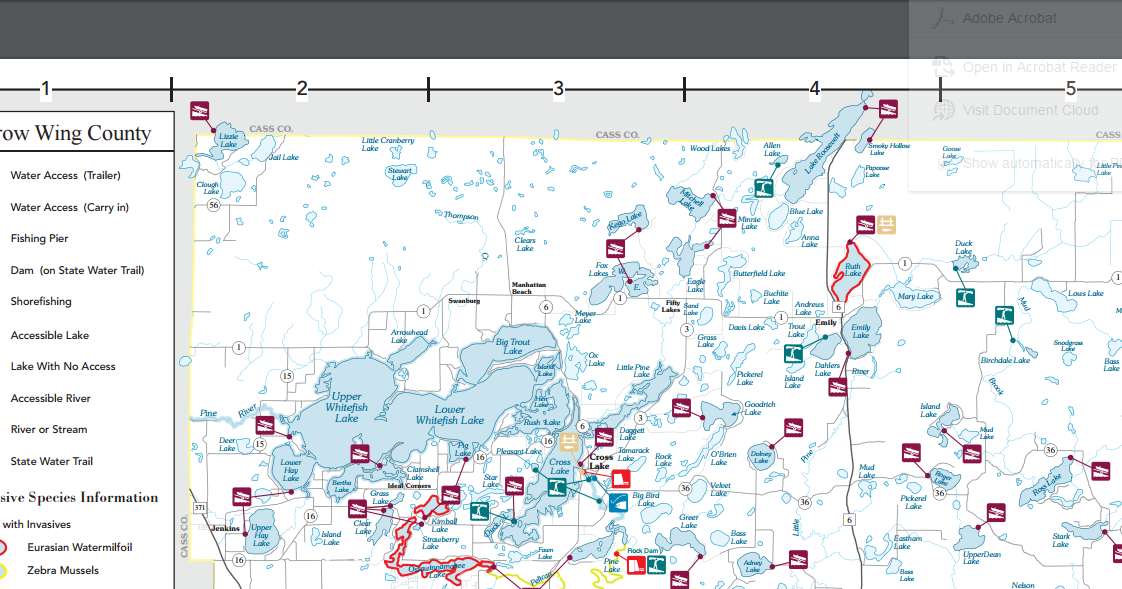Viewport: 1122px width, 589px height.
Task: Select Visit Document Cloud menu entry
Action: (1015, 110)
